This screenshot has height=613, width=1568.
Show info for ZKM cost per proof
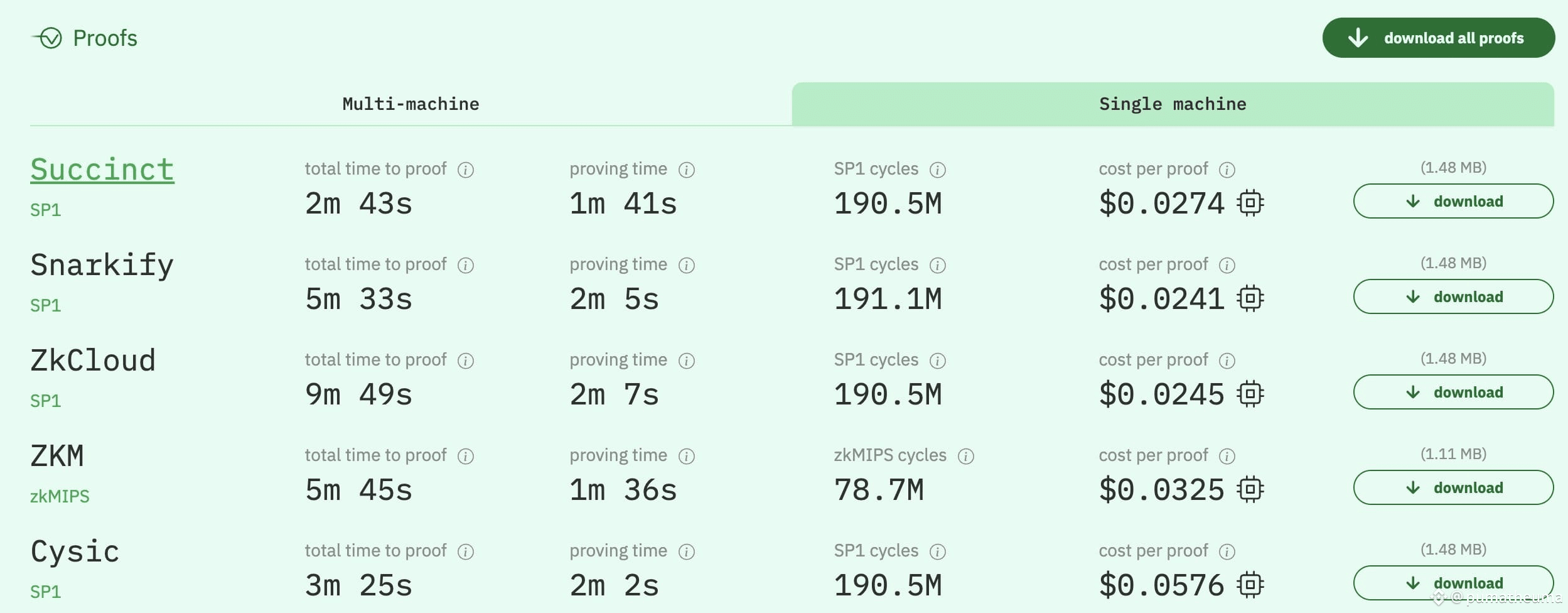tap(1227, 456)
